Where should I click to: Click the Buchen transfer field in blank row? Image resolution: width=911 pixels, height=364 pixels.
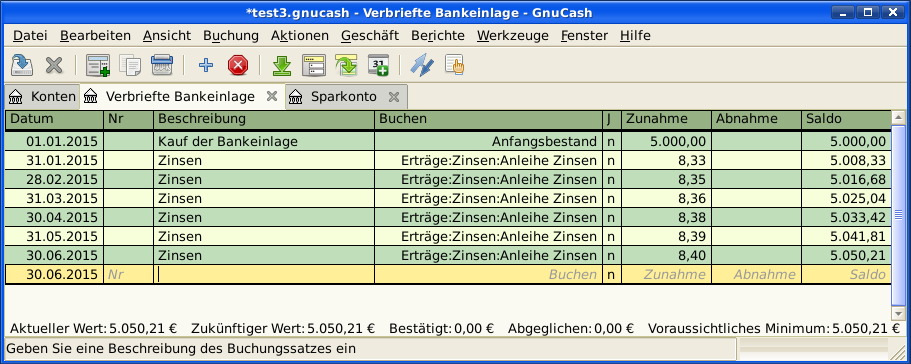pos(489,275)
